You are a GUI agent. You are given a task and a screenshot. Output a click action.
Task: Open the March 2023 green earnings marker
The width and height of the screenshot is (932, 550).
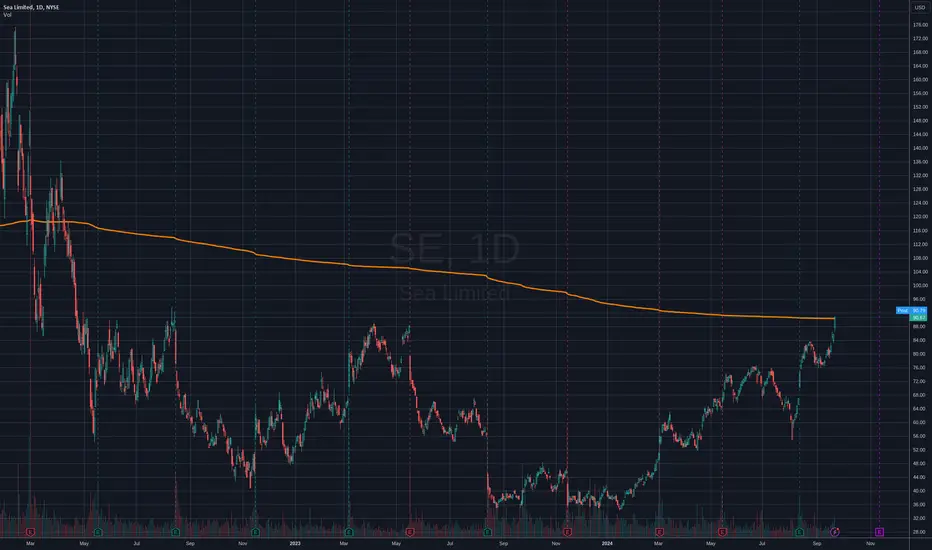(x=349, y=532)
